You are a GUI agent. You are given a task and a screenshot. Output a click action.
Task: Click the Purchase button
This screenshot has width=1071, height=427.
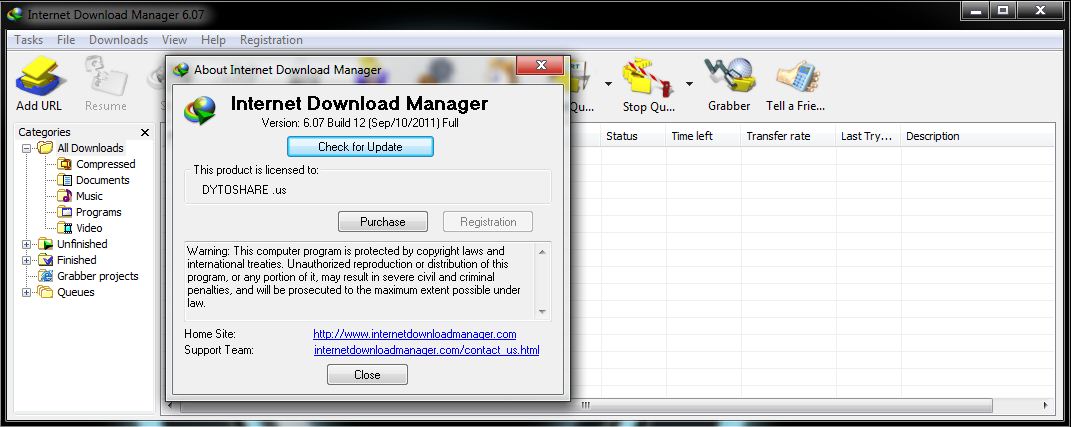coord(382,221)
